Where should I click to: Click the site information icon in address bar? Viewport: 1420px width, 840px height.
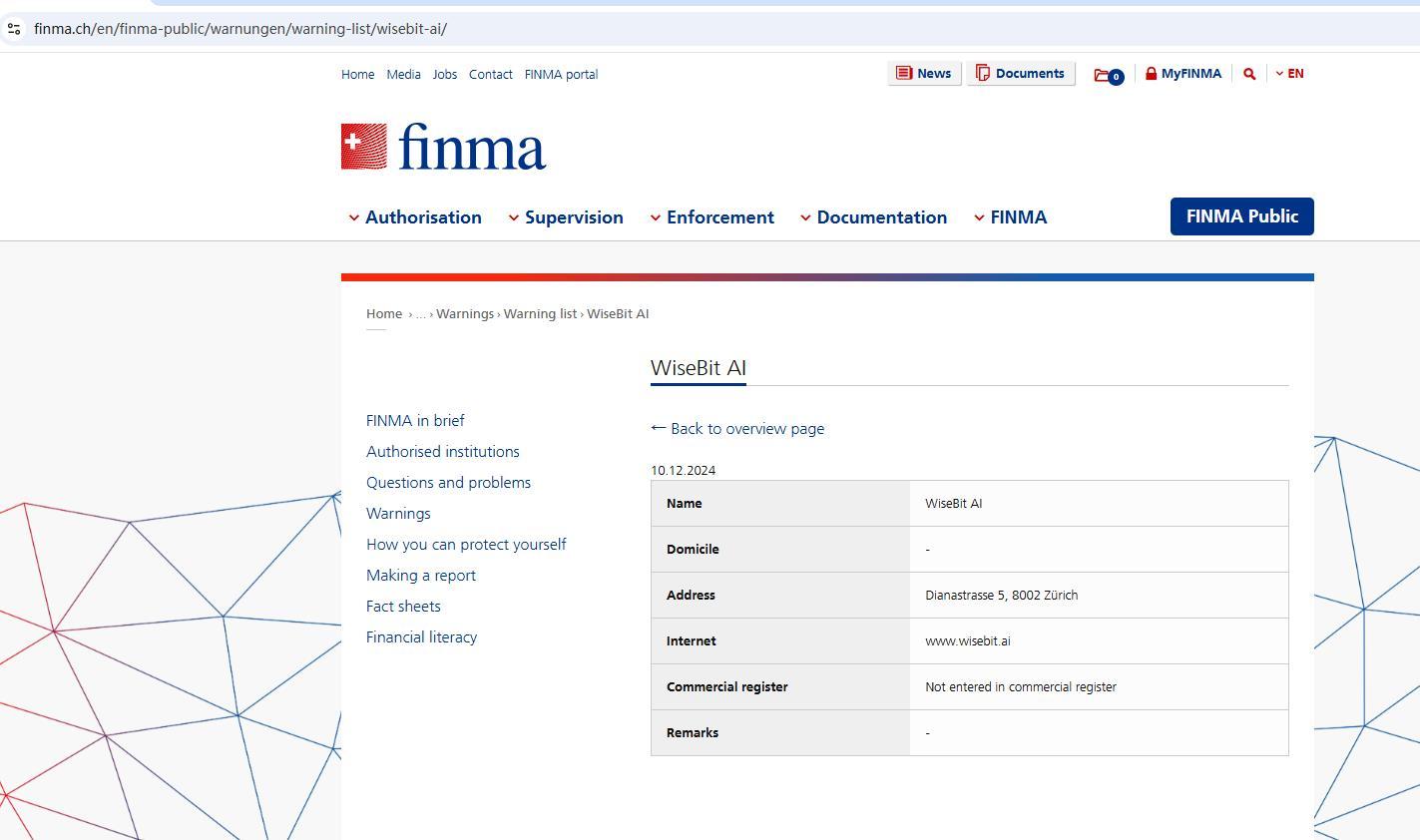coord(14,29)
